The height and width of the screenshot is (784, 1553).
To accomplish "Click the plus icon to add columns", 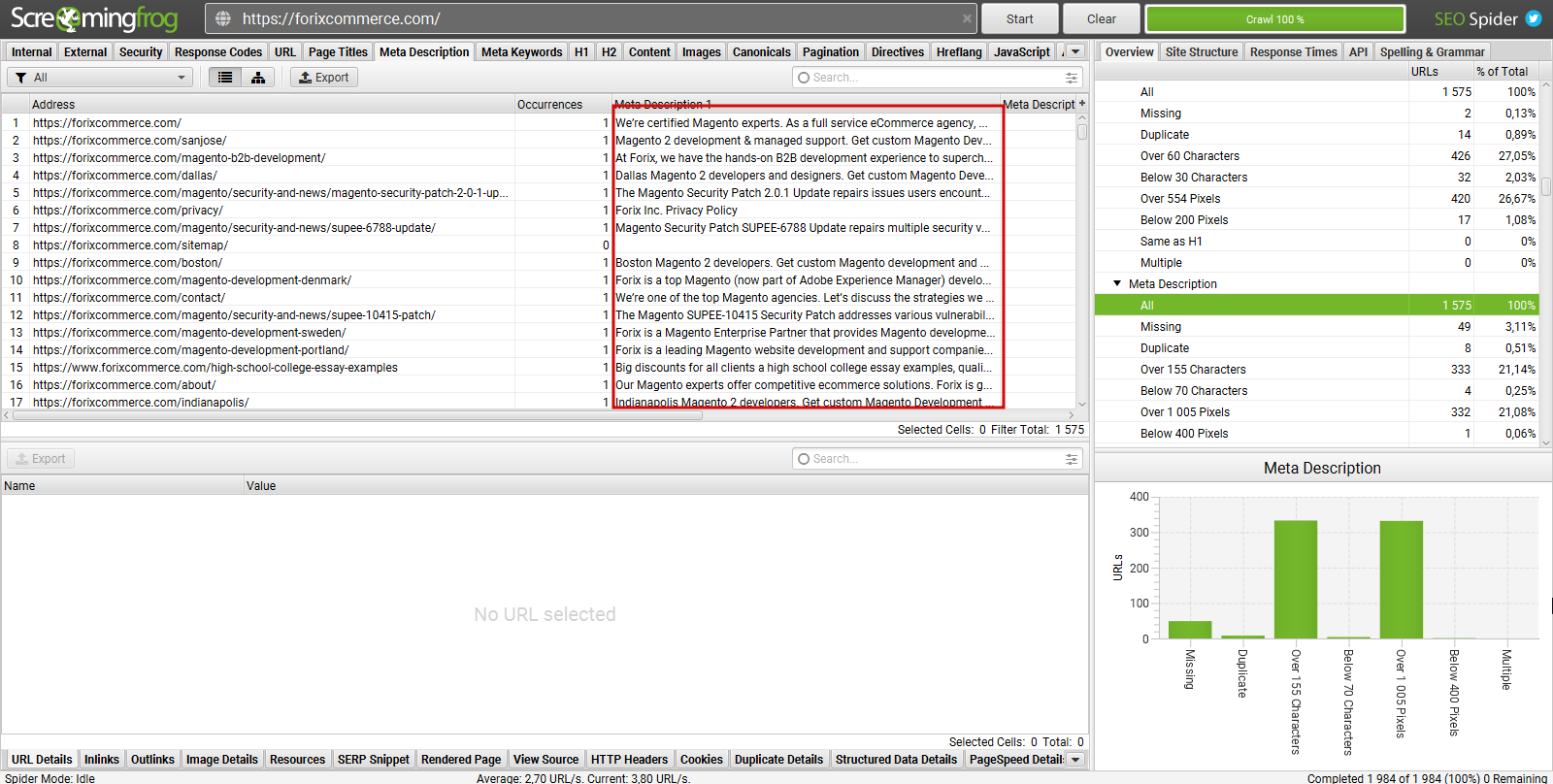I will tap(1082, 103).
